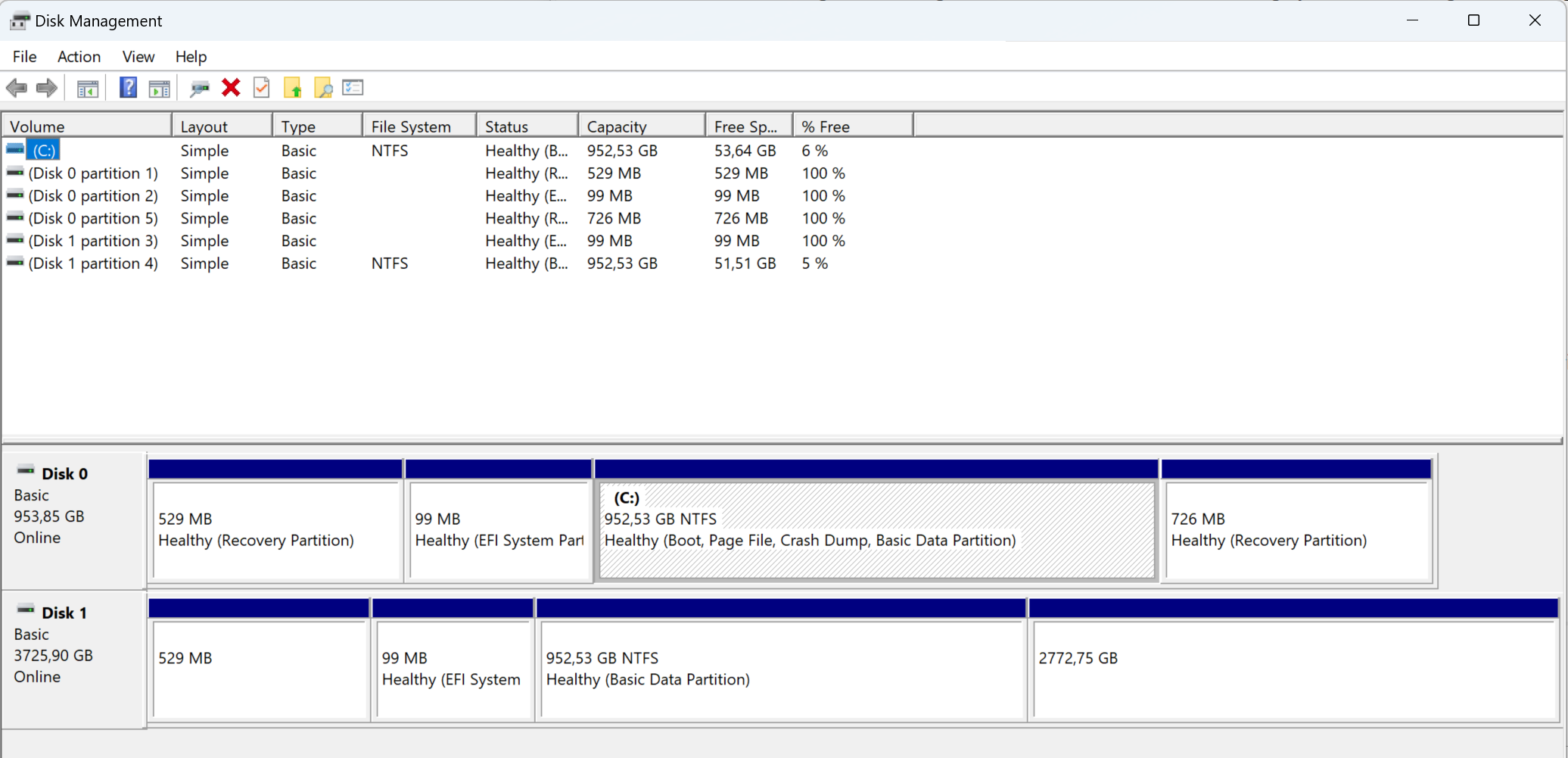The image size is (1568, 758).
Task: Click the folder with magnifier Explore icon
Action: 323,89
